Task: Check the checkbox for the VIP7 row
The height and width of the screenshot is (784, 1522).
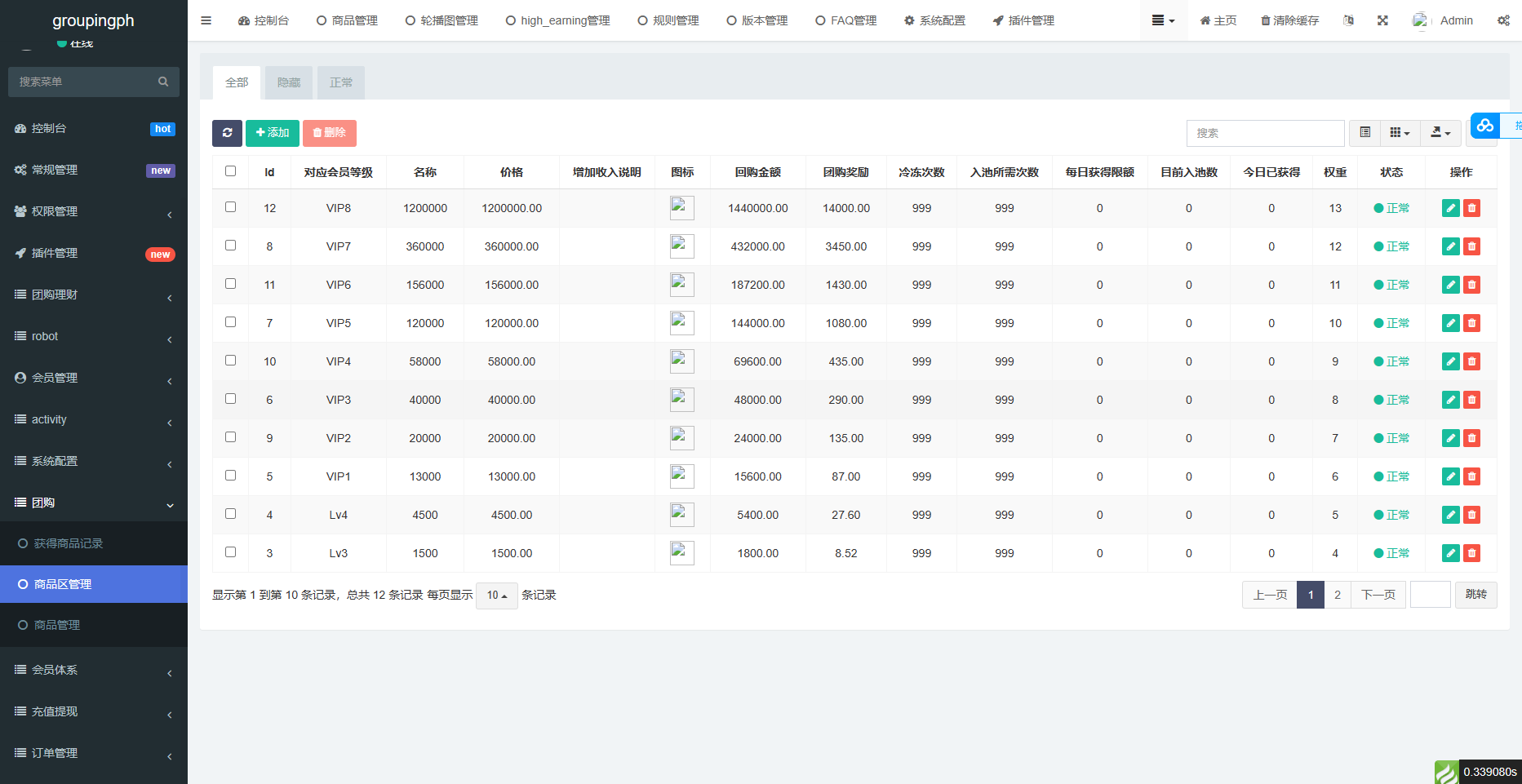Action: 230,246
